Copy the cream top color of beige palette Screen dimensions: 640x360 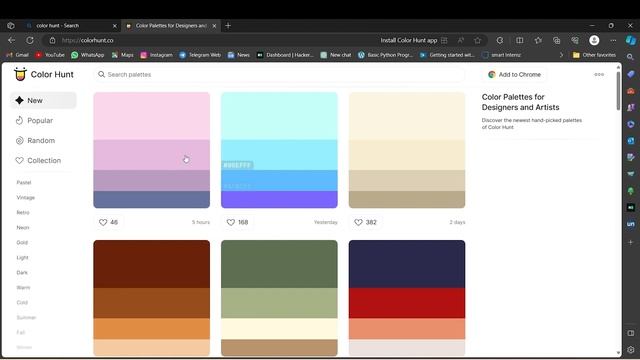point(407,116)
